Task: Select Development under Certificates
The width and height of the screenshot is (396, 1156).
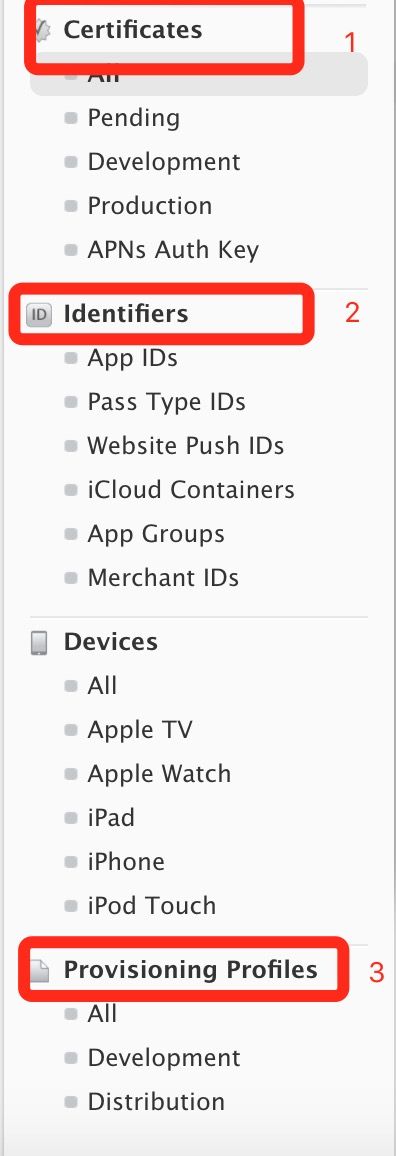Action: pyautogui.click(x=164, y=162)
